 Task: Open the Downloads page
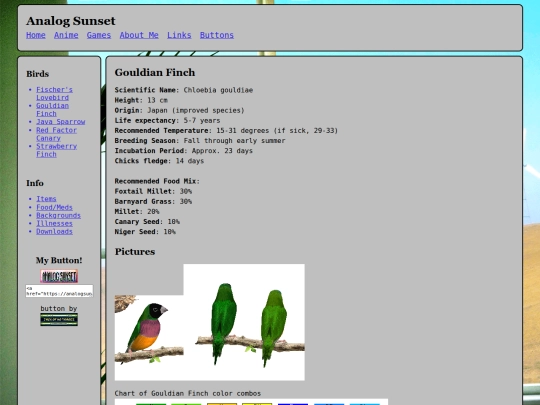54,231
